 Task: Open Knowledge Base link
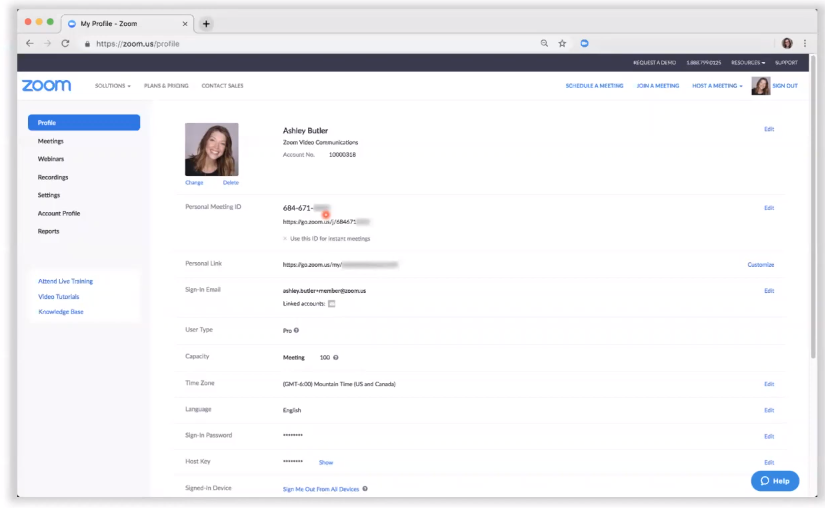pos(61,312)
